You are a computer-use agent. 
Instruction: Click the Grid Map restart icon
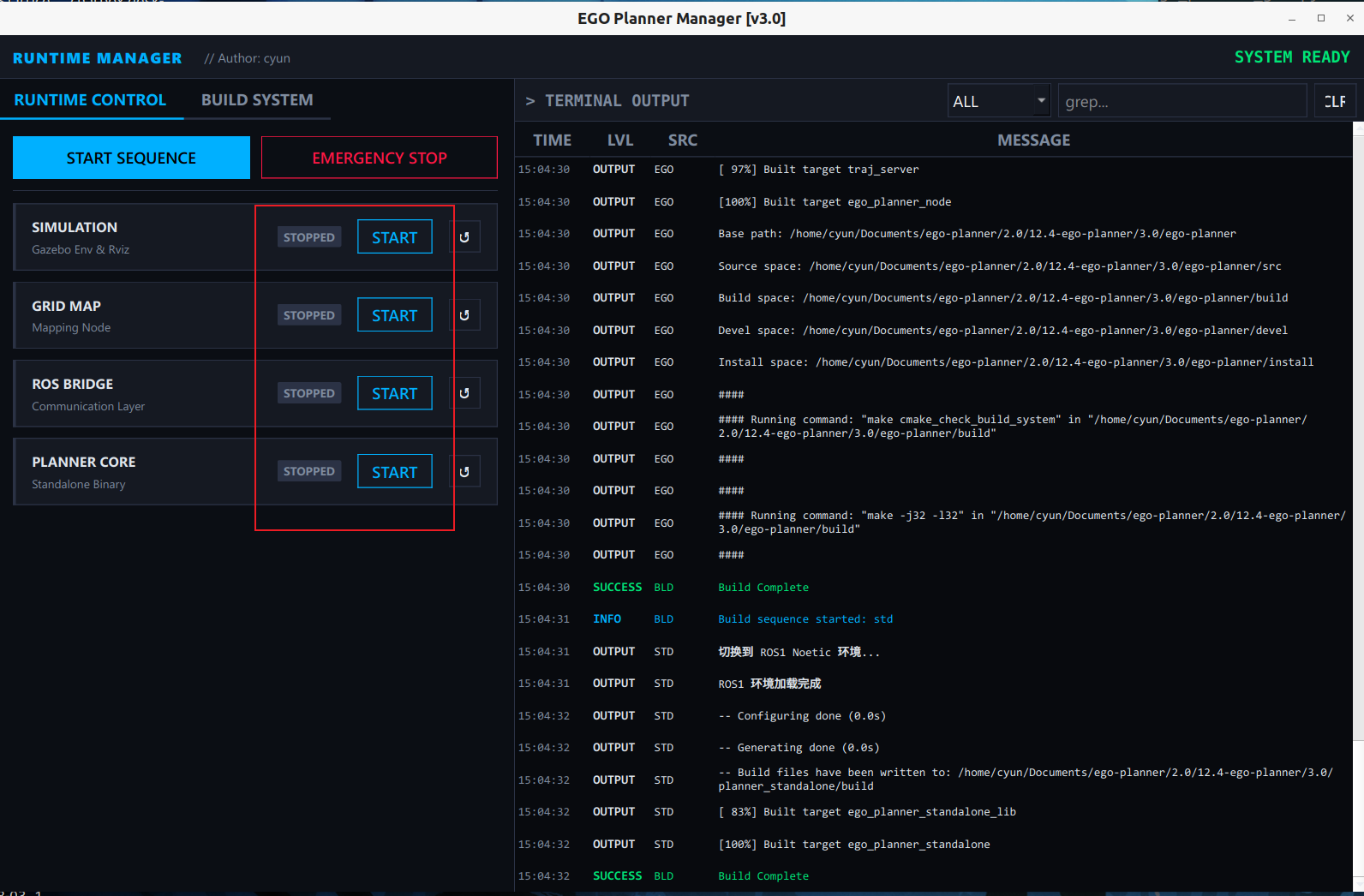click(x=464, y=315)
